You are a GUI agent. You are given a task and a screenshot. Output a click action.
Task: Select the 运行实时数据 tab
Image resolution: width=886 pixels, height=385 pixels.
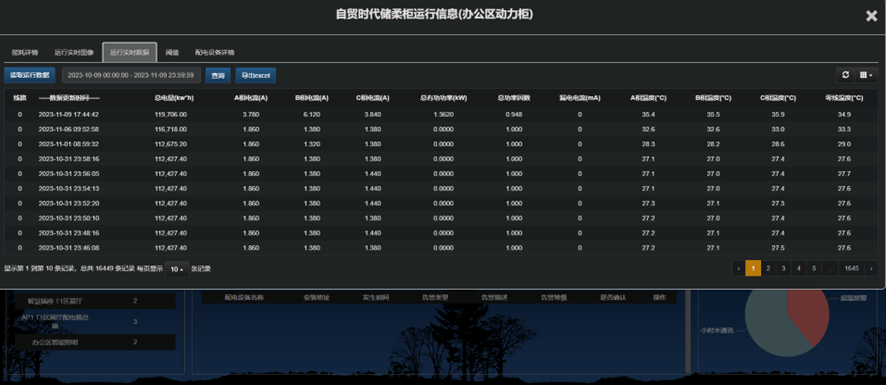[129, 52]
